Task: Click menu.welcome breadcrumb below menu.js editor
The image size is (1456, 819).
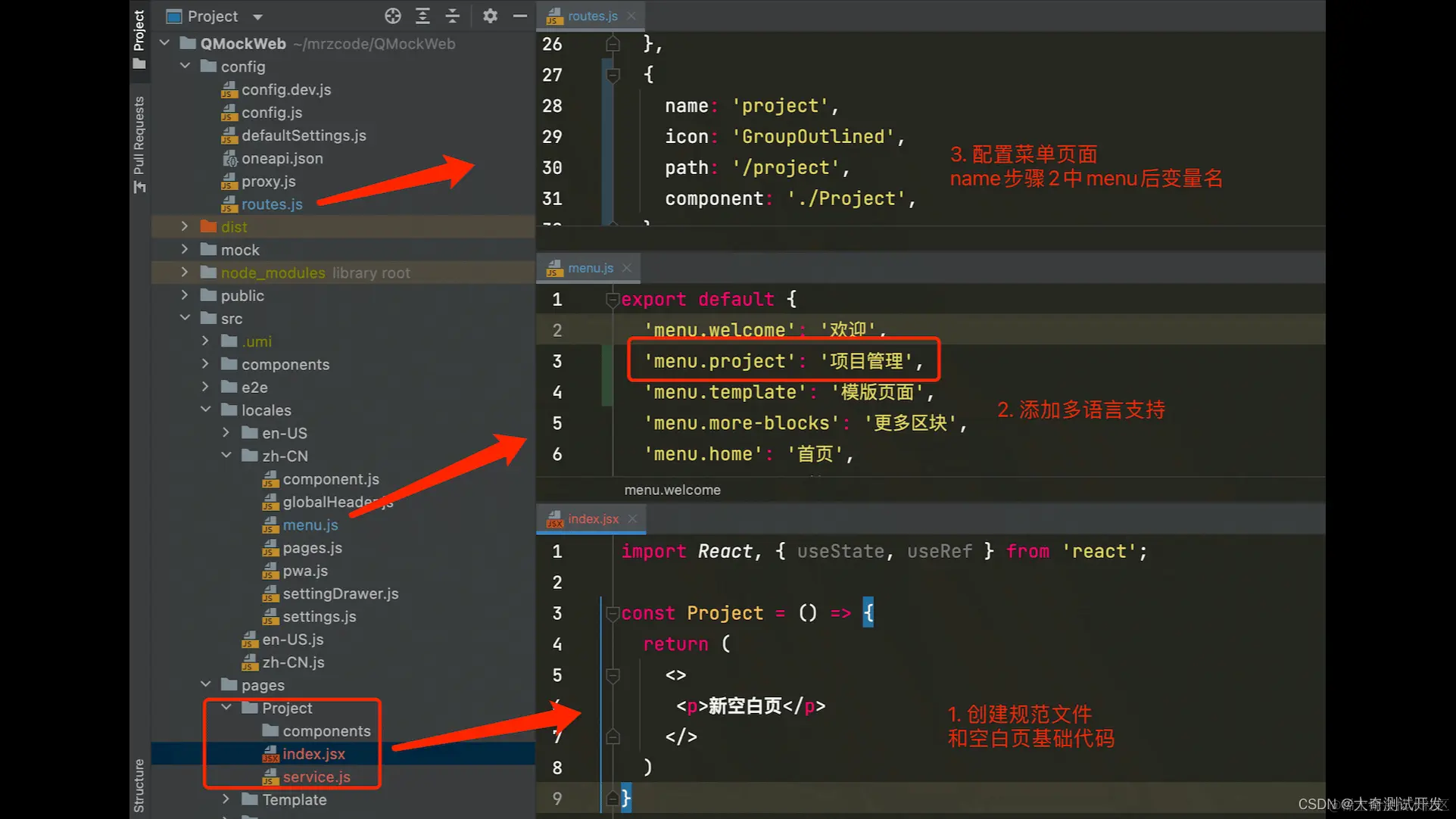Action: (x=672, y=490)
